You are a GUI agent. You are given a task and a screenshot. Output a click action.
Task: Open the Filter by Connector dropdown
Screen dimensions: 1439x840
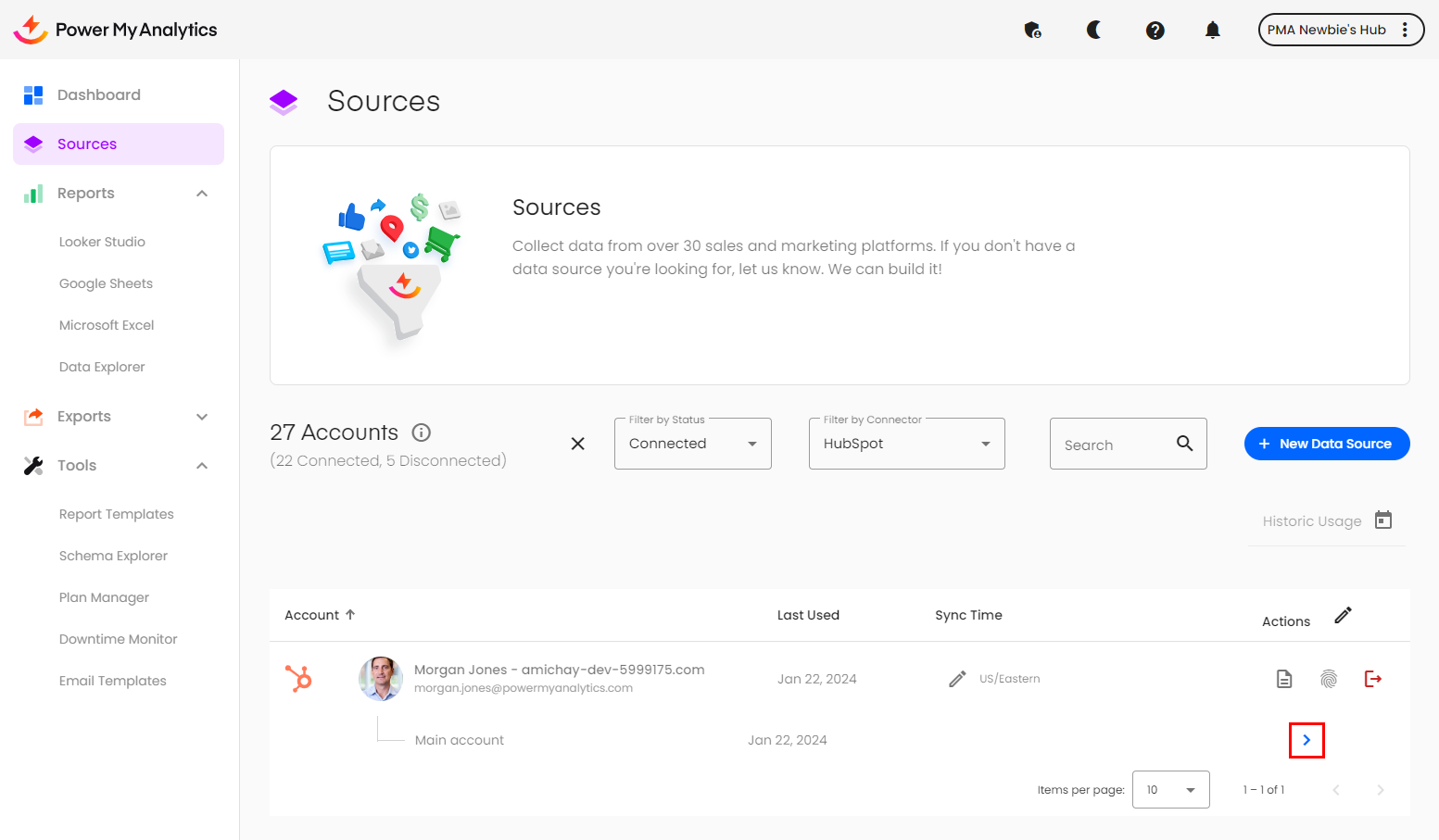906,444
